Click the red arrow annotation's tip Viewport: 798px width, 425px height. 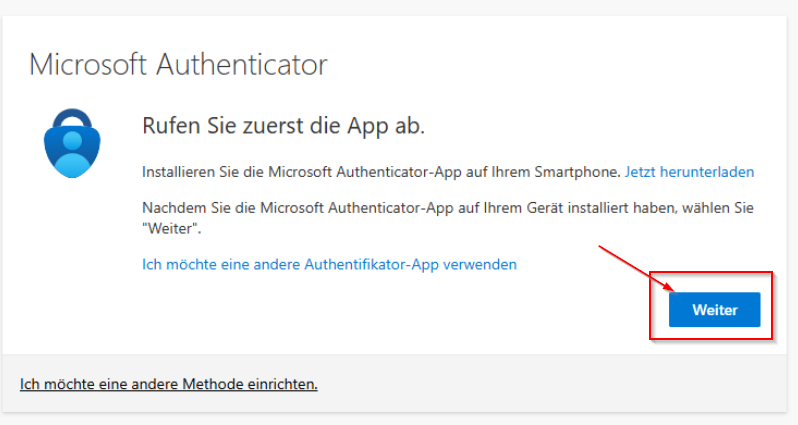669,293
